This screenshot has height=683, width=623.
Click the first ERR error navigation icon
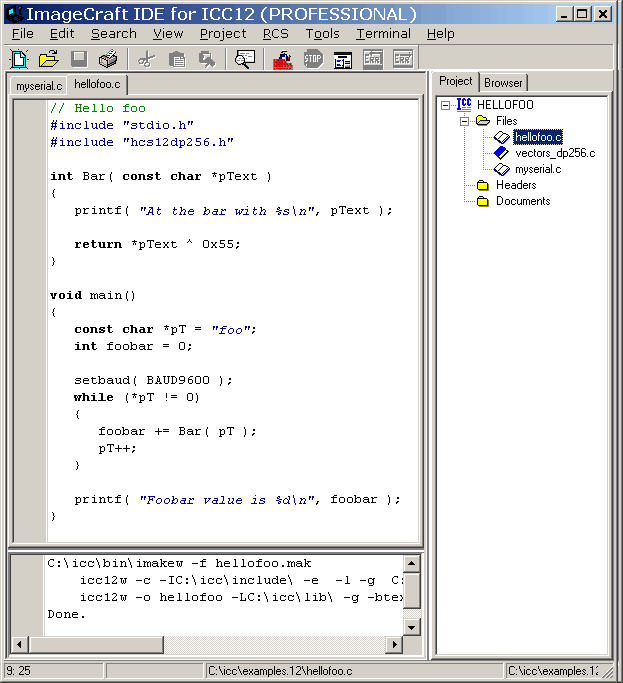(x=373, y=59)
